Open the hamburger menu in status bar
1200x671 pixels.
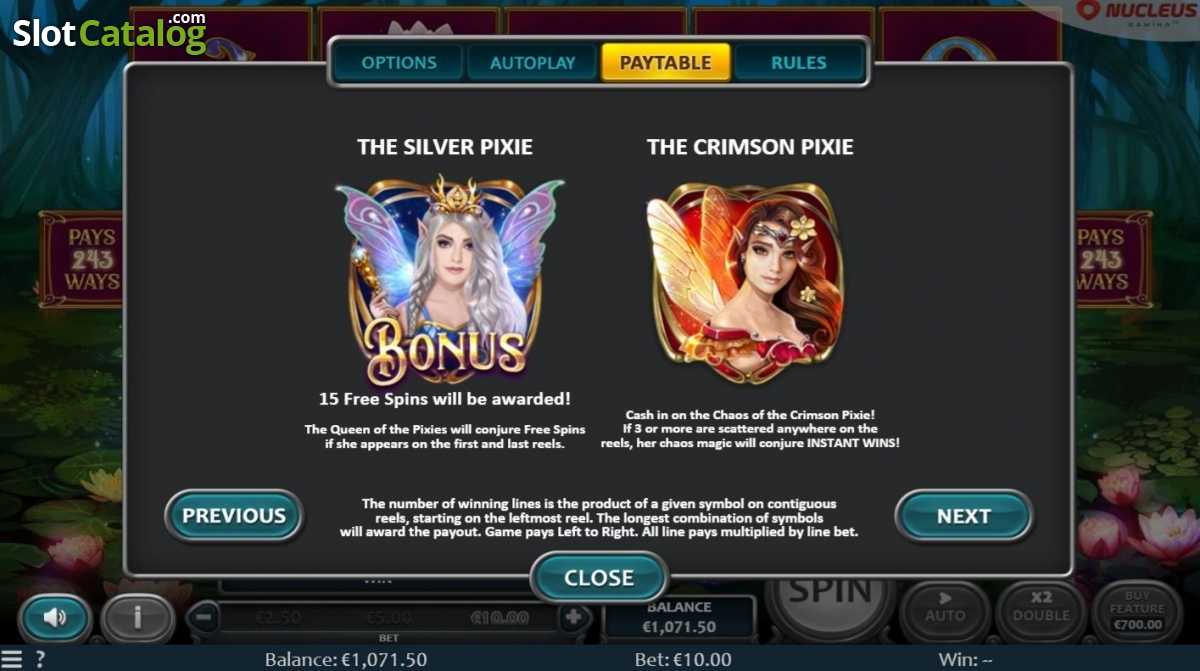coord(11,659)
